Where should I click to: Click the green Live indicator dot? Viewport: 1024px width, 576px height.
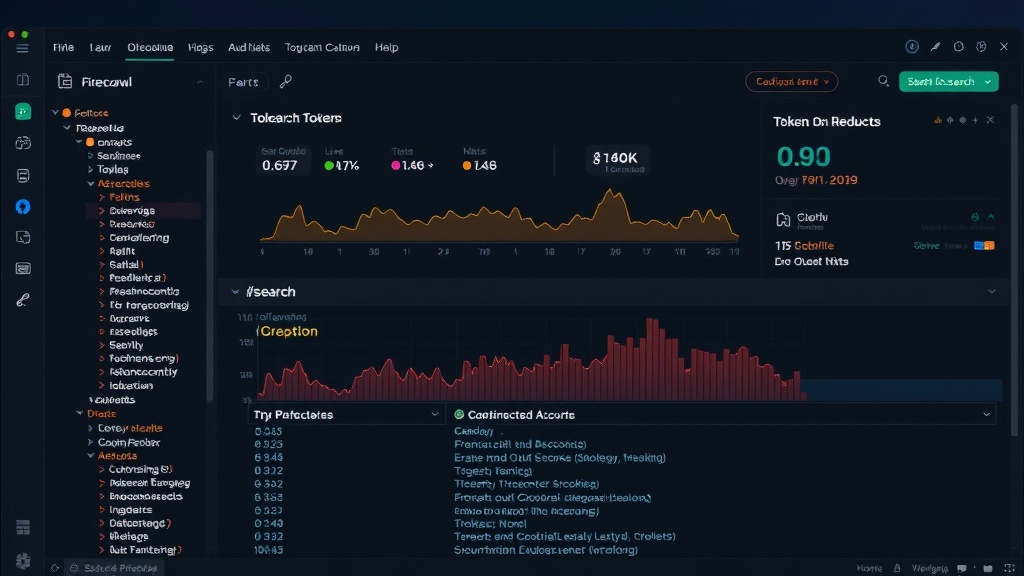pos(329,166)
